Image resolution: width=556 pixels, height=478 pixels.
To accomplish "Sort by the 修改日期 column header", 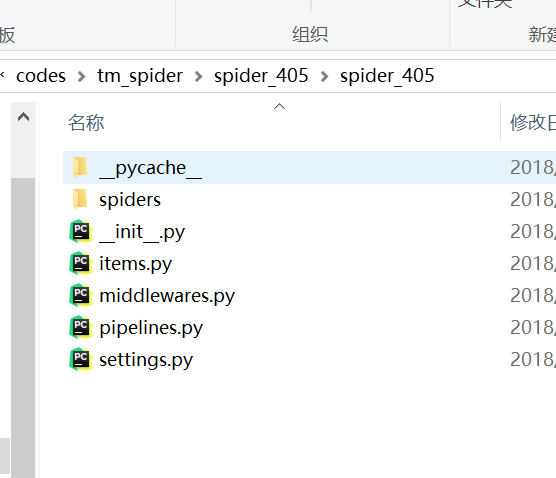I will [533, 123].
